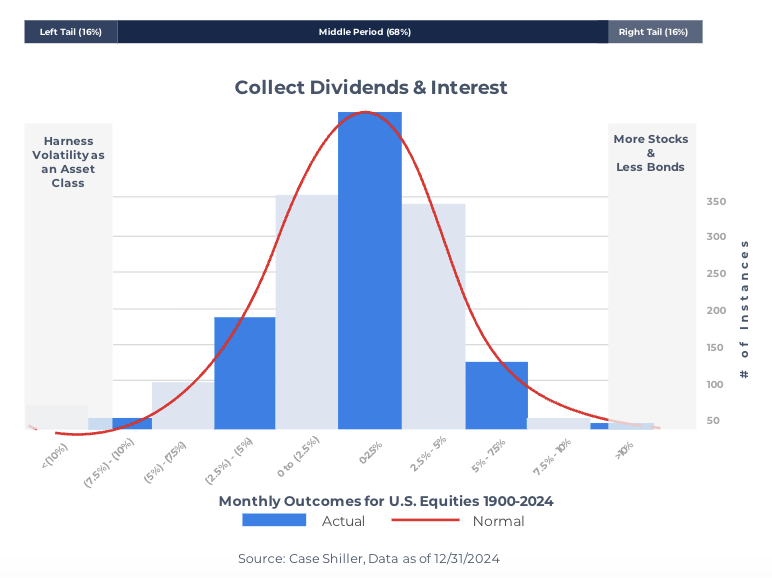The width and height of the screenshot is (772, 578).
Task: Click the Harness Volatility as an Asset Class panel
Action: [68, 161]
